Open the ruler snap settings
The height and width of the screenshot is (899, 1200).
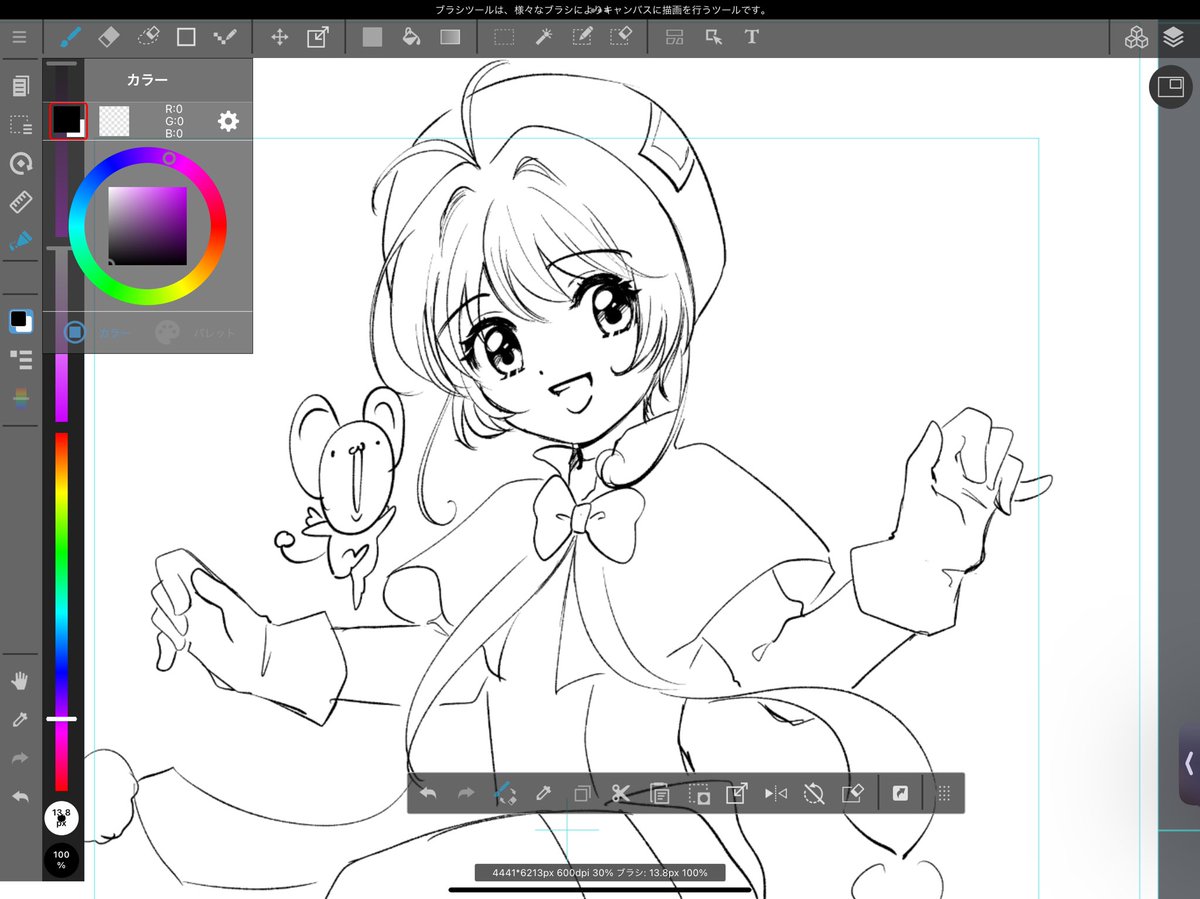[x=21, y=203]
